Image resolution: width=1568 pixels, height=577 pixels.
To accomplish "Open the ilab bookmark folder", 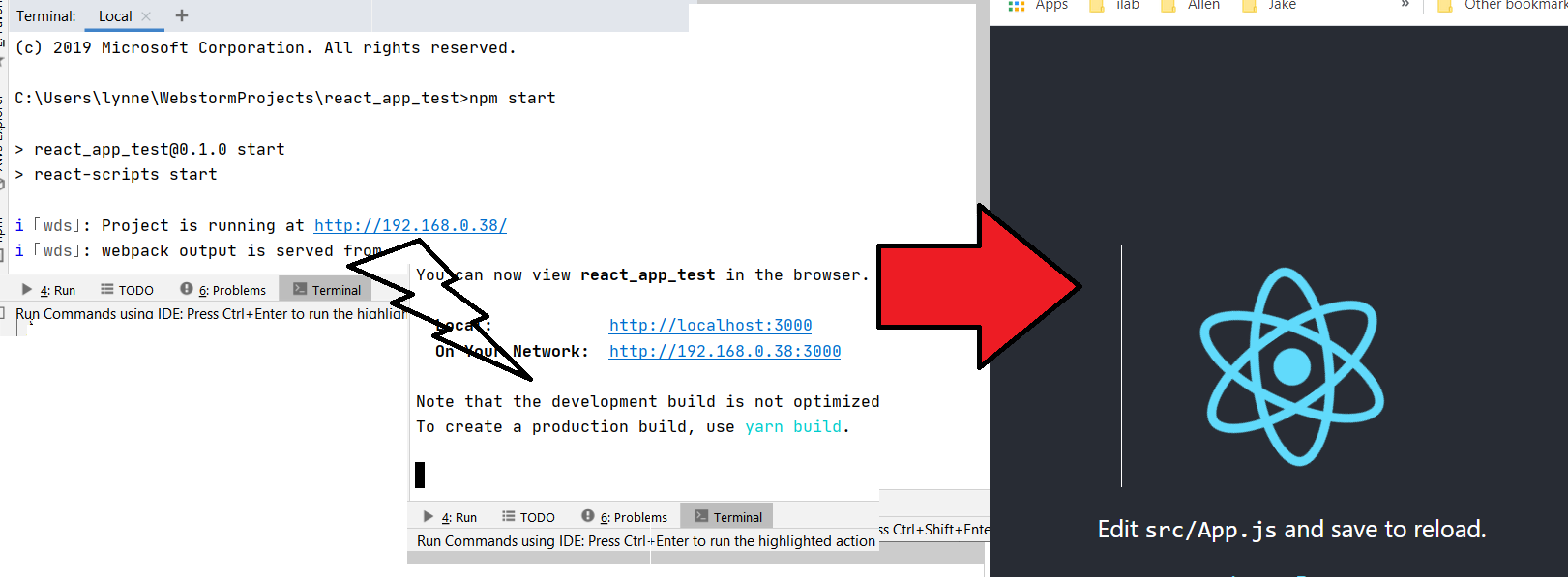I will [1115, 5].
